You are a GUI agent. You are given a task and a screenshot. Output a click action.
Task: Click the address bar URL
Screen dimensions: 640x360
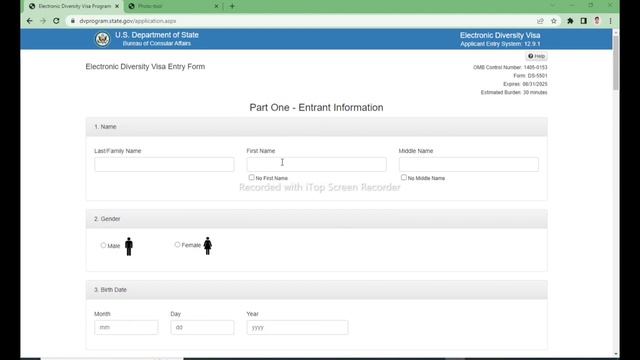127,21
